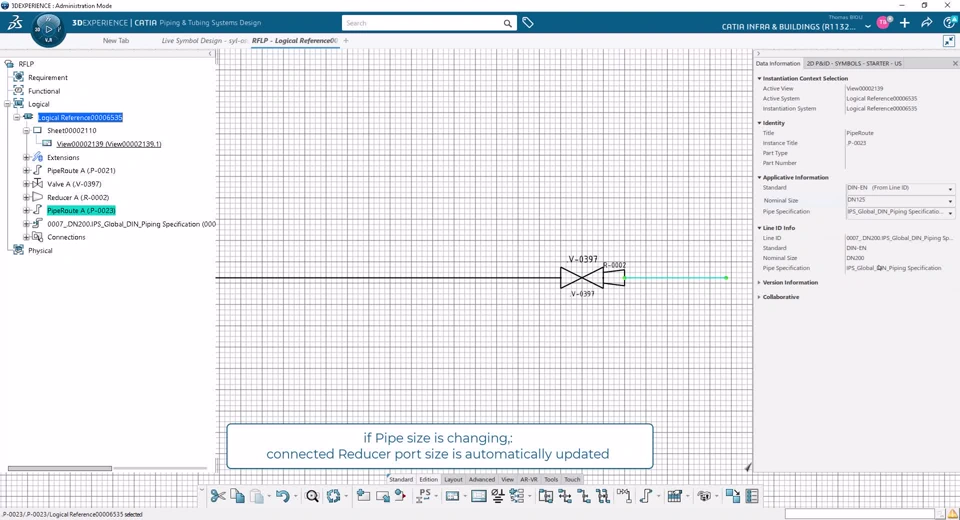960x520 pixels.
Task: Select the Functional tree node
Action: (x=44, y=91)
